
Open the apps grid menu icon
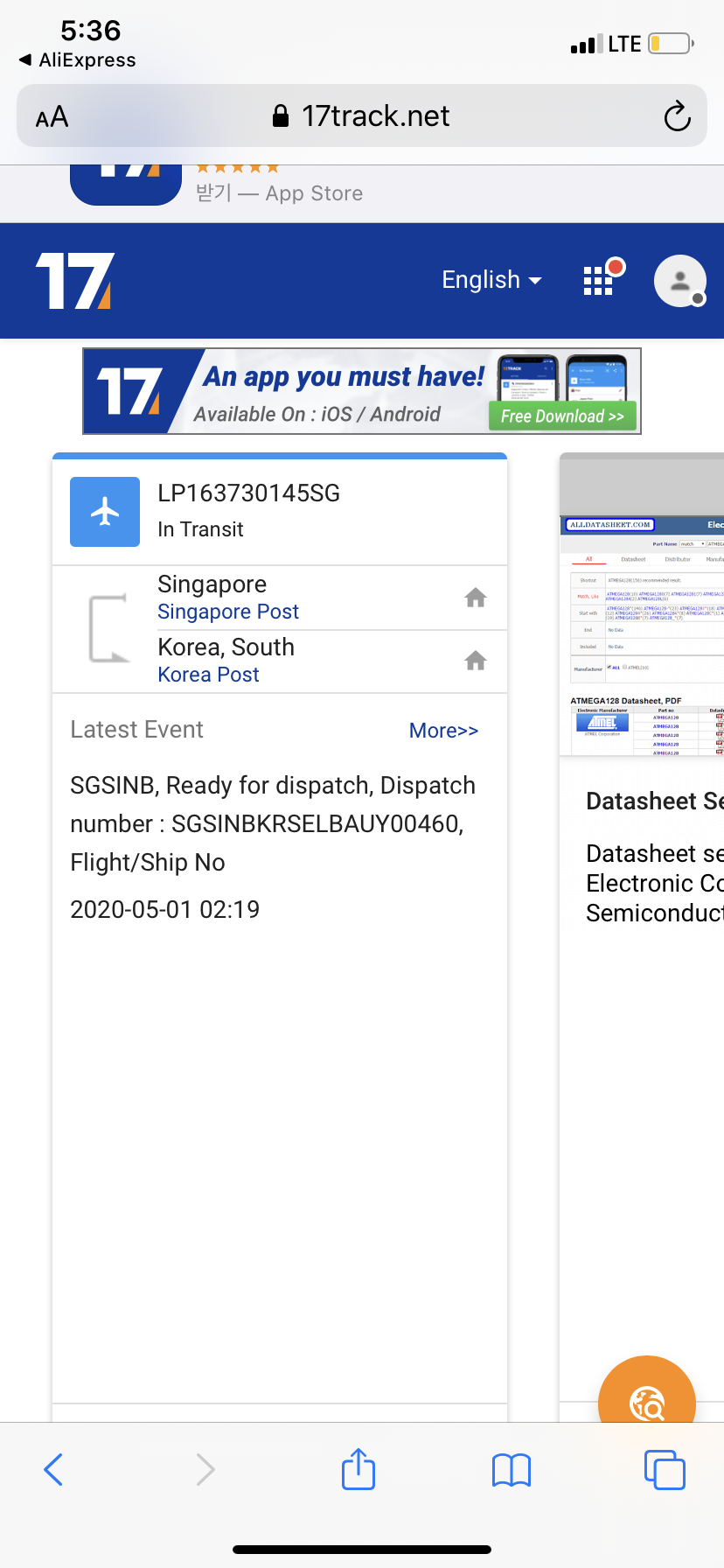[599, 280]
